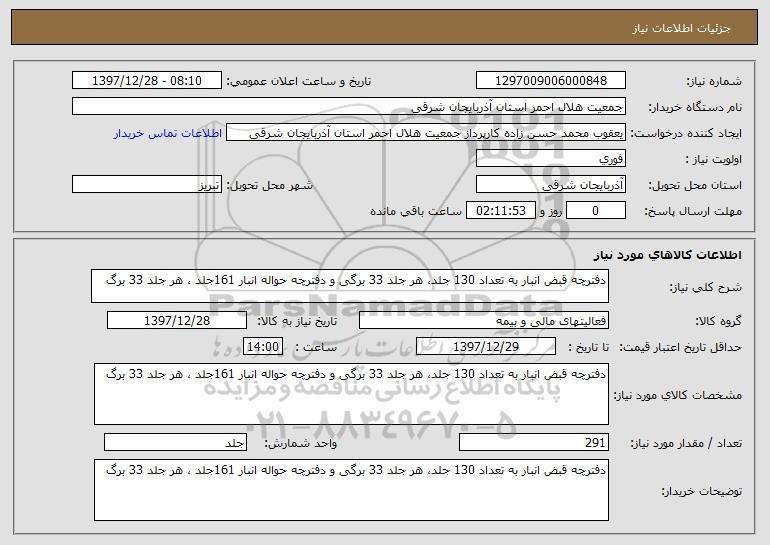Click the label ایجاد کننده درخواست
This screenshot has height=545, width=770.
pyautogui.click(x=686, y=133)
